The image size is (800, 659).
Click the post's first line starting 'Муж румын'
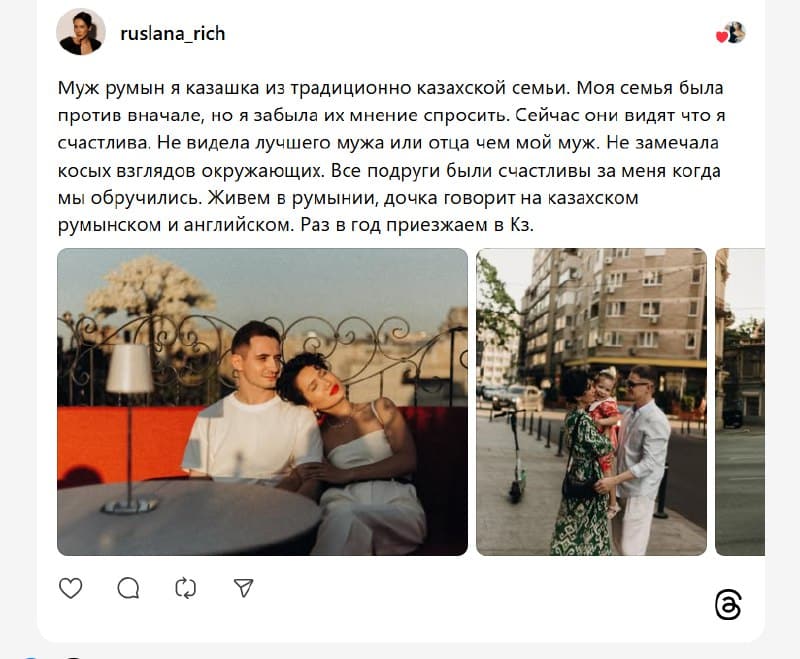[x=390, y=88]
